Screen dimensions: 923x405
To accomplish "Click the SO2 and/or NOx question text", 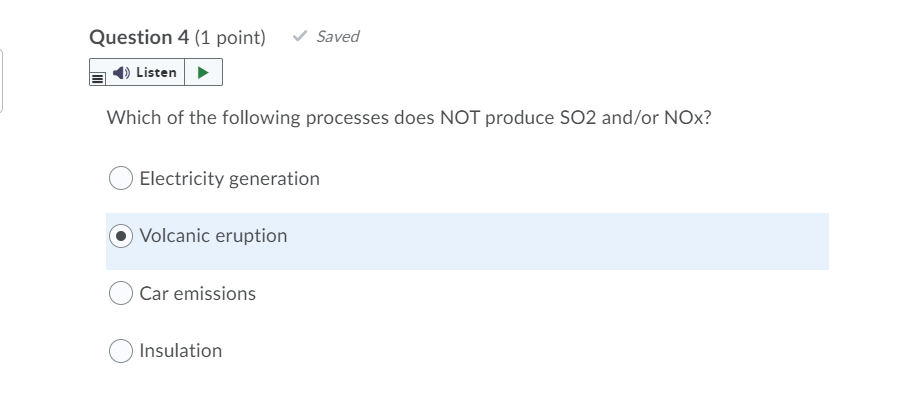I will point(408,118).
